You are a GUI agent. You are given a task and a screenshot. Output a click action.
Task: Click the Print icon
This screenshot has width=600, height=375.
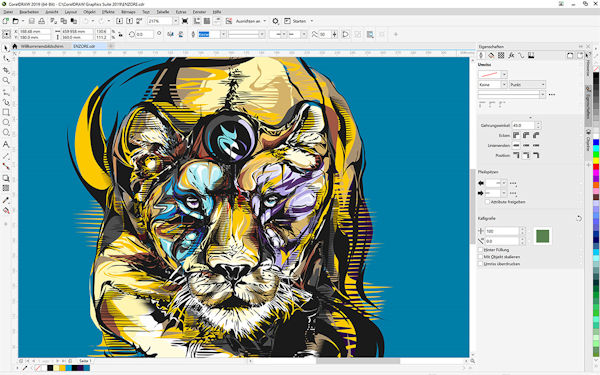point(41,21)
